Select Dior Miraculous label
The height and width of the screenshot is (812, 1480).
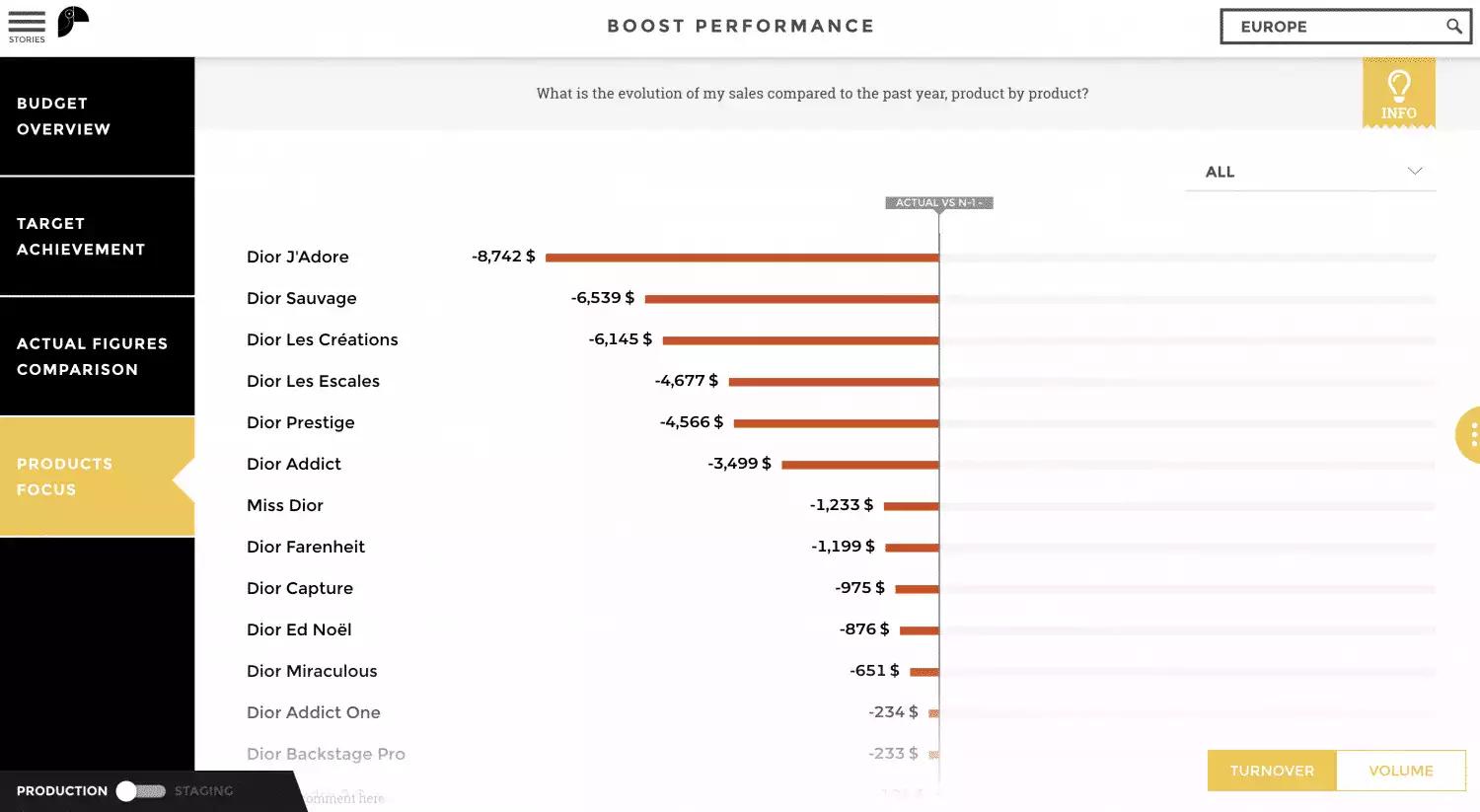[x=312, y=671]
